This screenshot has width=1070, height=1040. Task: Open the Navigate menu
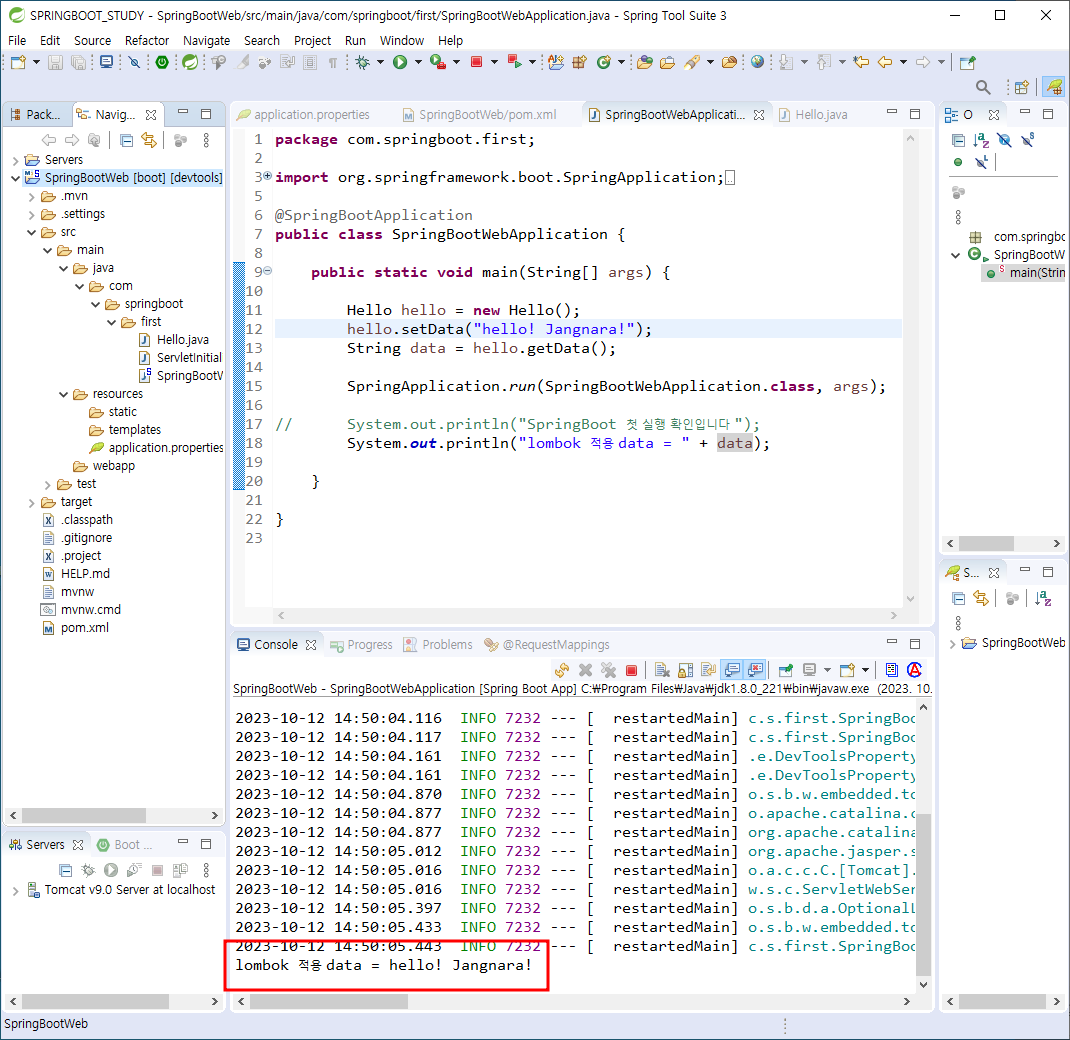tap(206, 40)
